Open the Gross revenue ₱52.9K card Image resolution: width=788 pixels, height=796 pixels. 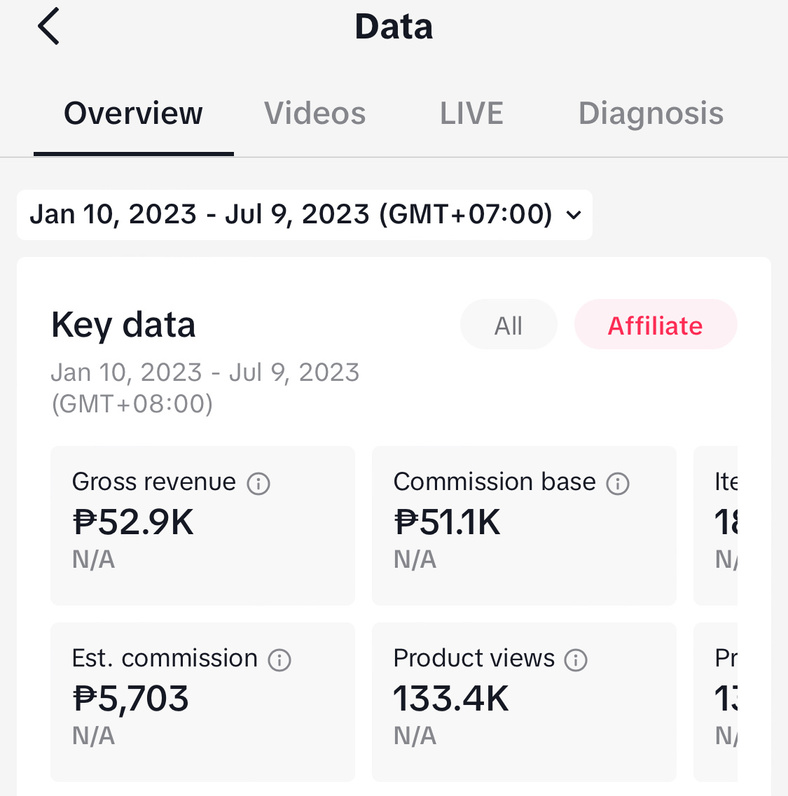point(203,526)
